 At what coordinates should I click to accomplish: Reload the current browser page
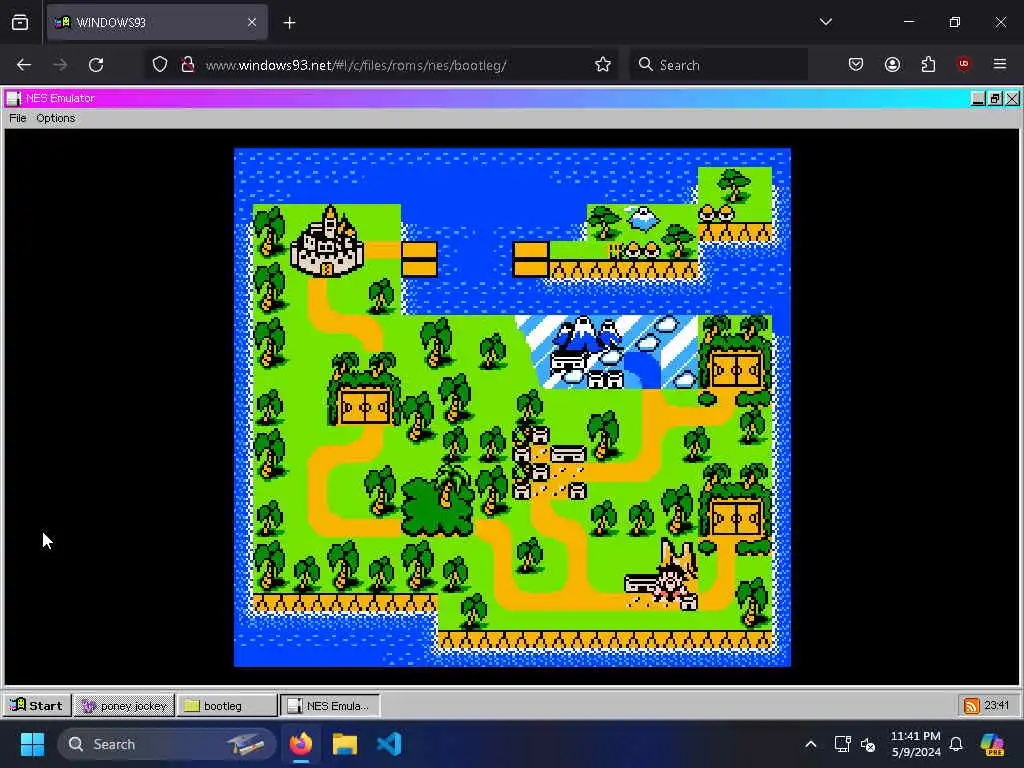pos(96,65)
